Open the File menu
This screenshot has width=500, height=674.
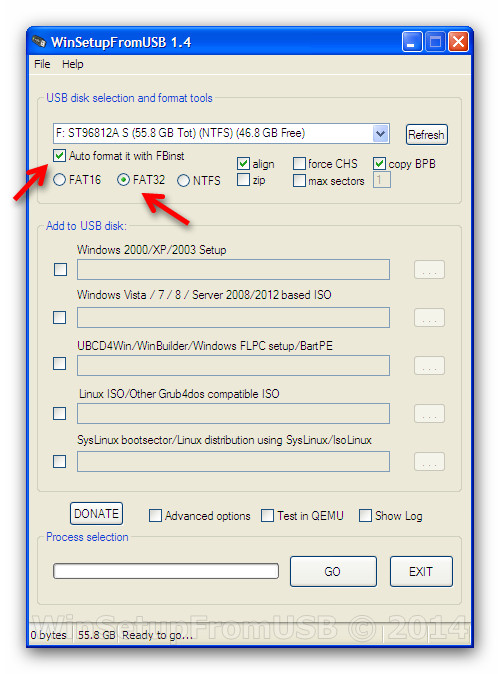pyautogui.click(x=42, y=64)
